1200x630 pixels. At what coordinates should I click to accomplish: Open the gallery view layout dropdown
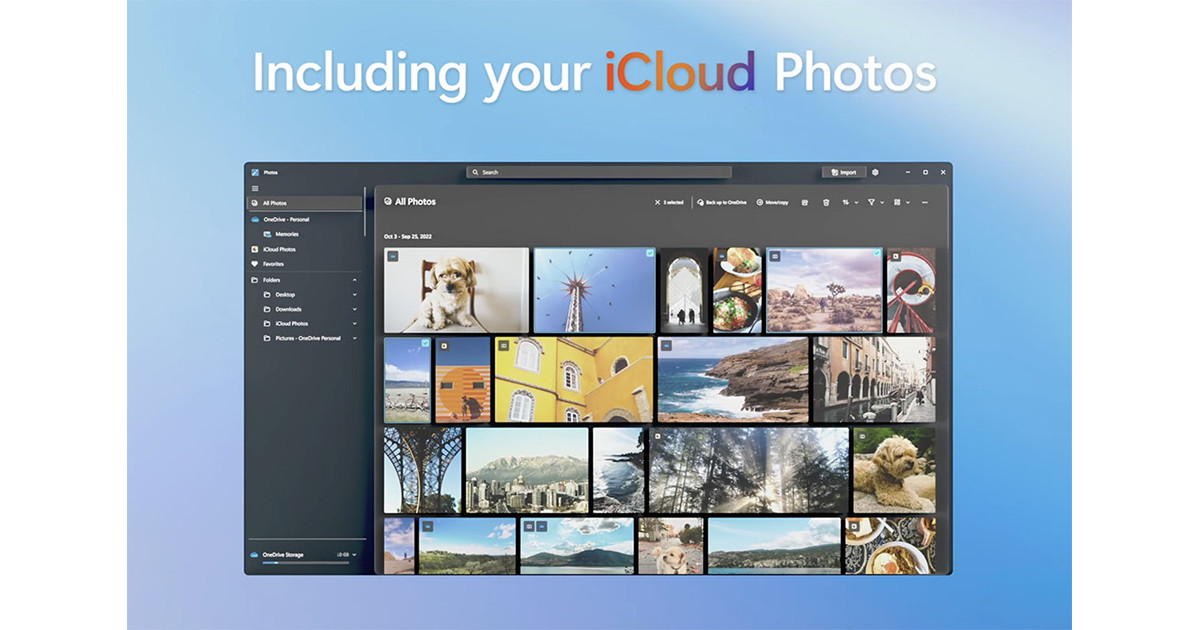coord(901,202)
